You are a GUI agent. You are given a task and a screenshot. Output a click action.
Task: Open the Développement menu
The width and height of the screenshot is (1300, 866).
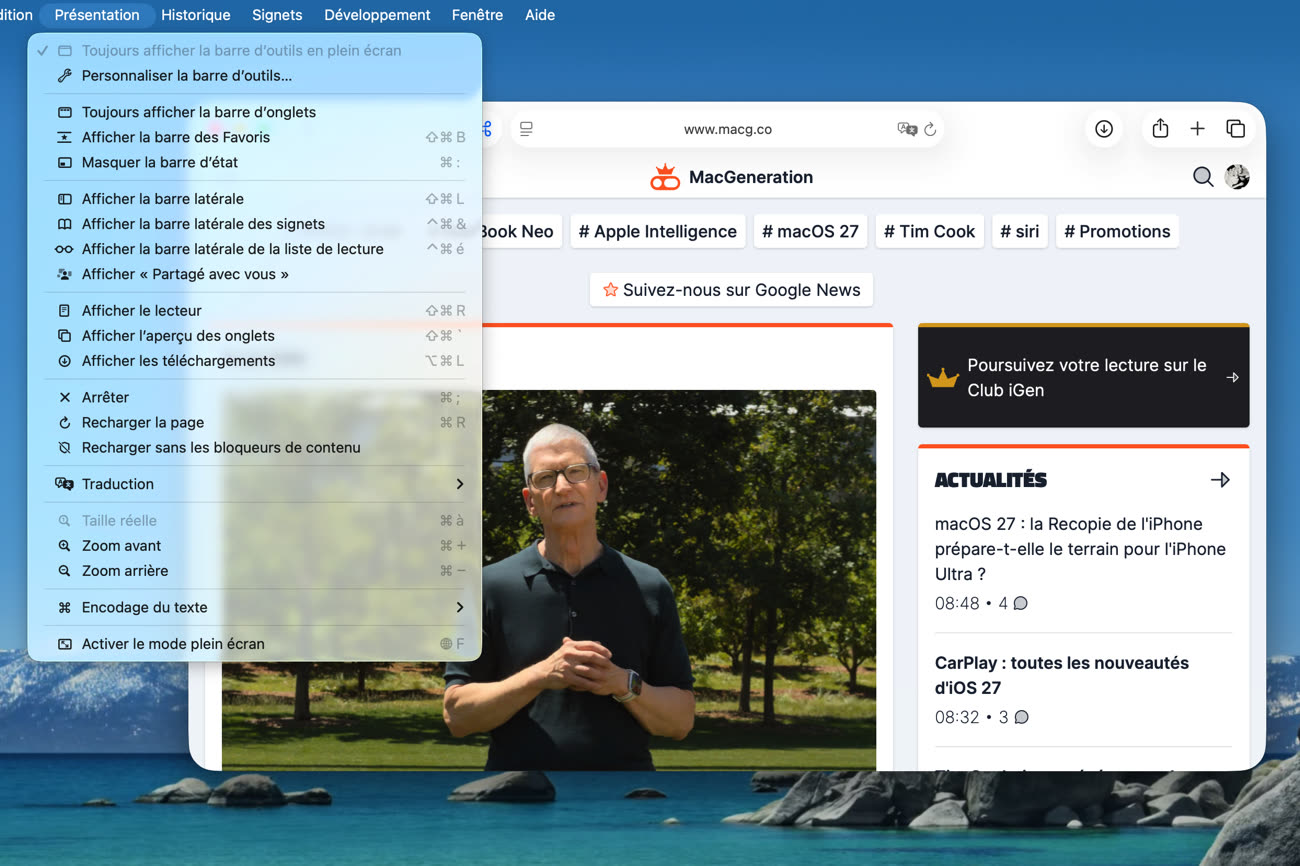[x=377, y=15]
